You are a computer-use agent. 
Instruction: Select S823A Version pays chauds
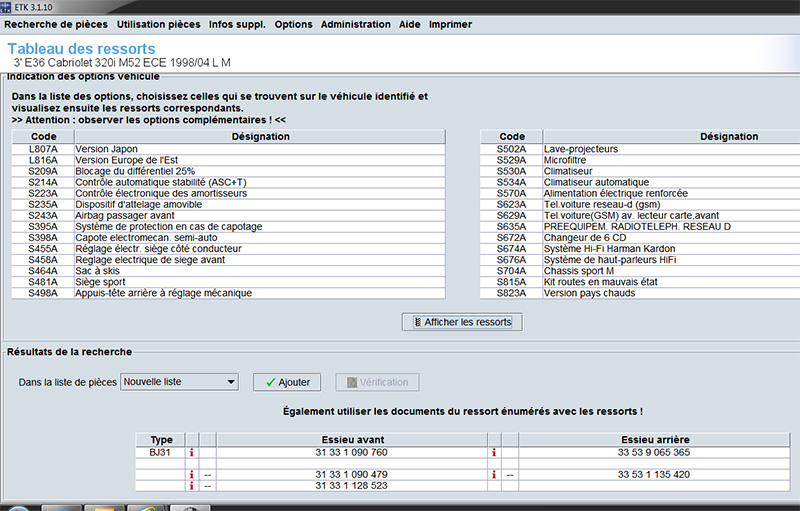[x=640, y=293]
